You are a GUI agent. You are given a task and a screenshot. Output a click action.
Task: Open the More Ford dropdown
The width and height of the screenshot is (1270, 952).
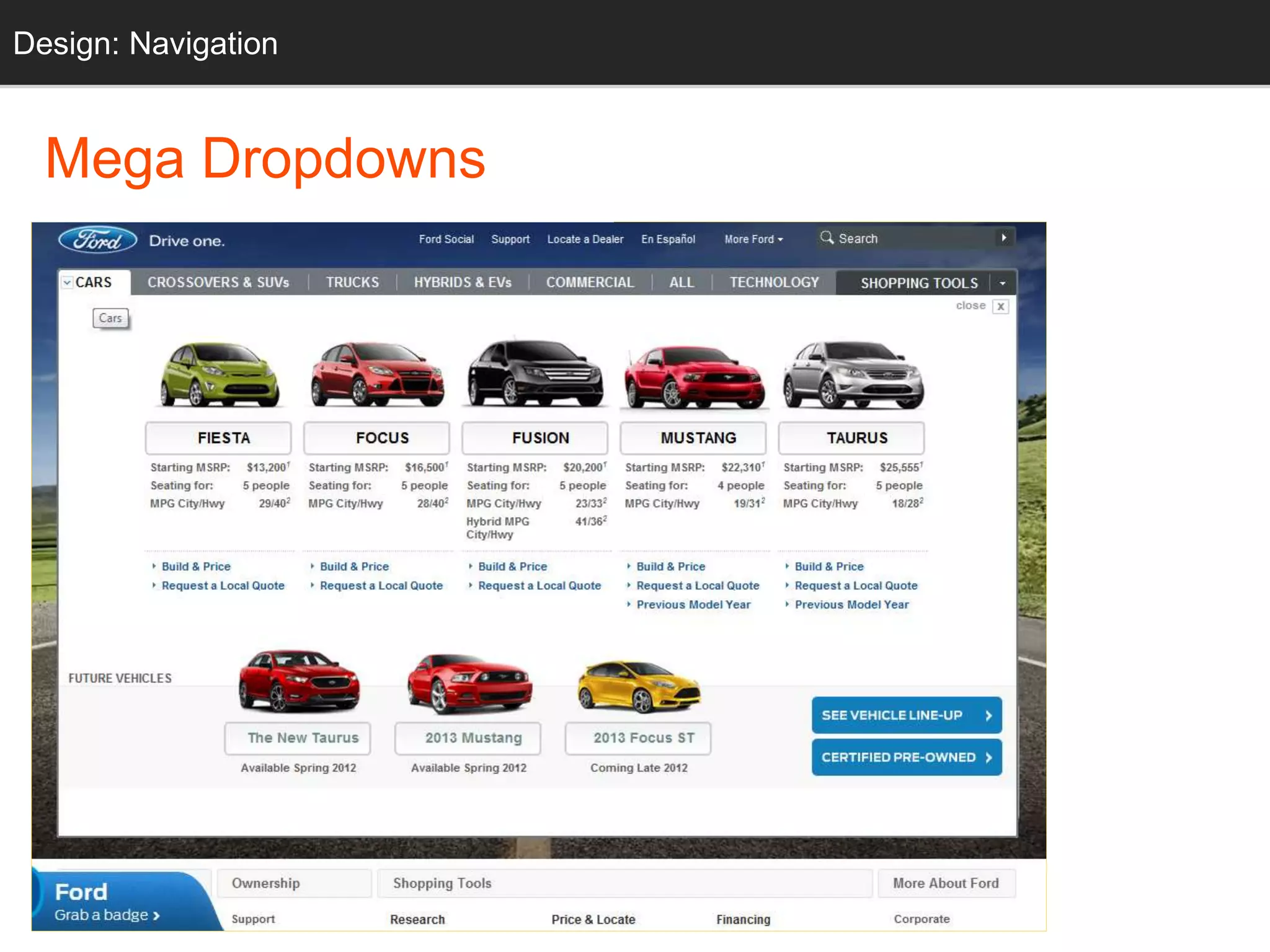[x=753, y=239]
